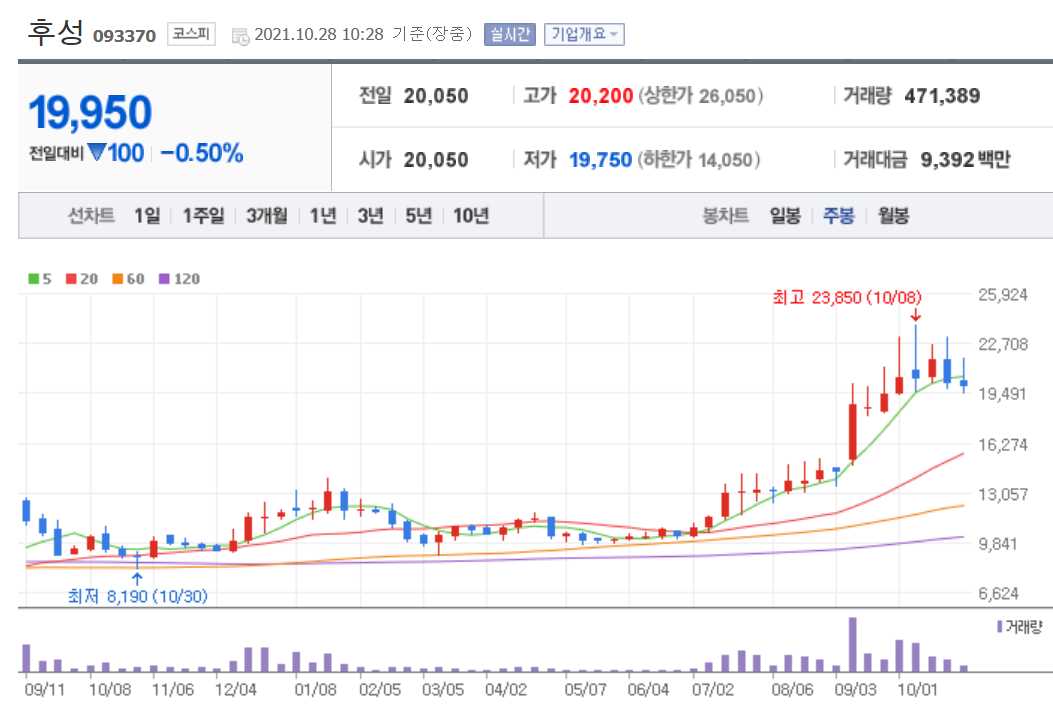Expand the 기업개요 company overview dropdown
The height and width of the screenshot is (708, 1053).
pos(585,34)
